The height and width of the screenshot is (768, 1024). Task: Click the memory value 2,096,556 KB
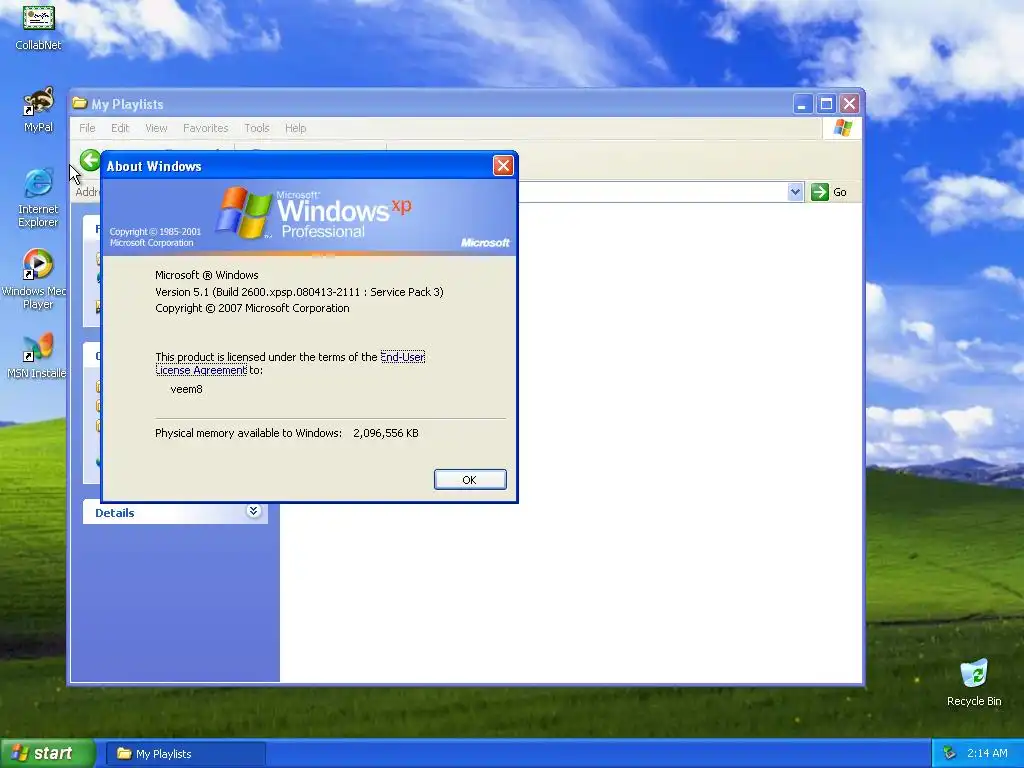386,433
